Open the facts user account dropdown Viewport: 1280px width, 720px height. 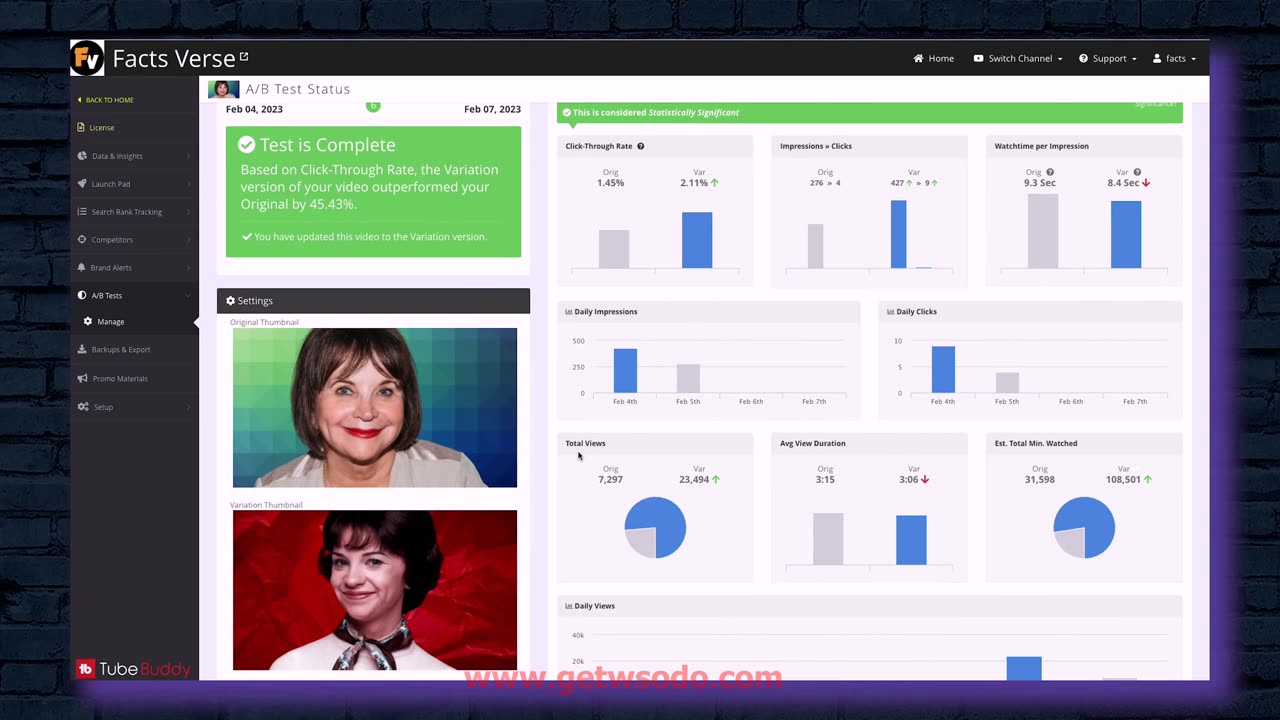(1174, 58)
